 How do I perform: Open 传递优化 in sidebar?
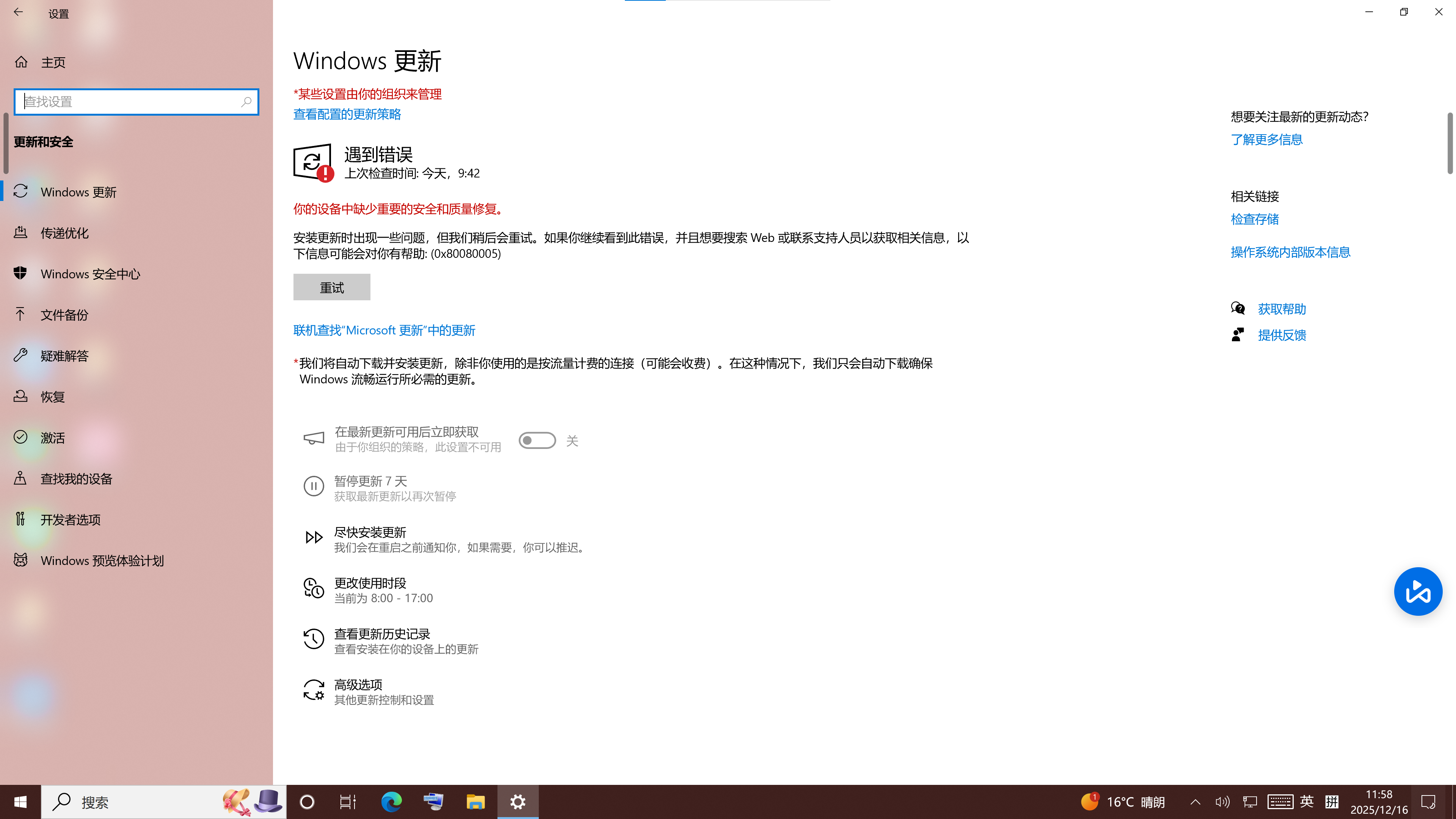click(x=136, y=233)
